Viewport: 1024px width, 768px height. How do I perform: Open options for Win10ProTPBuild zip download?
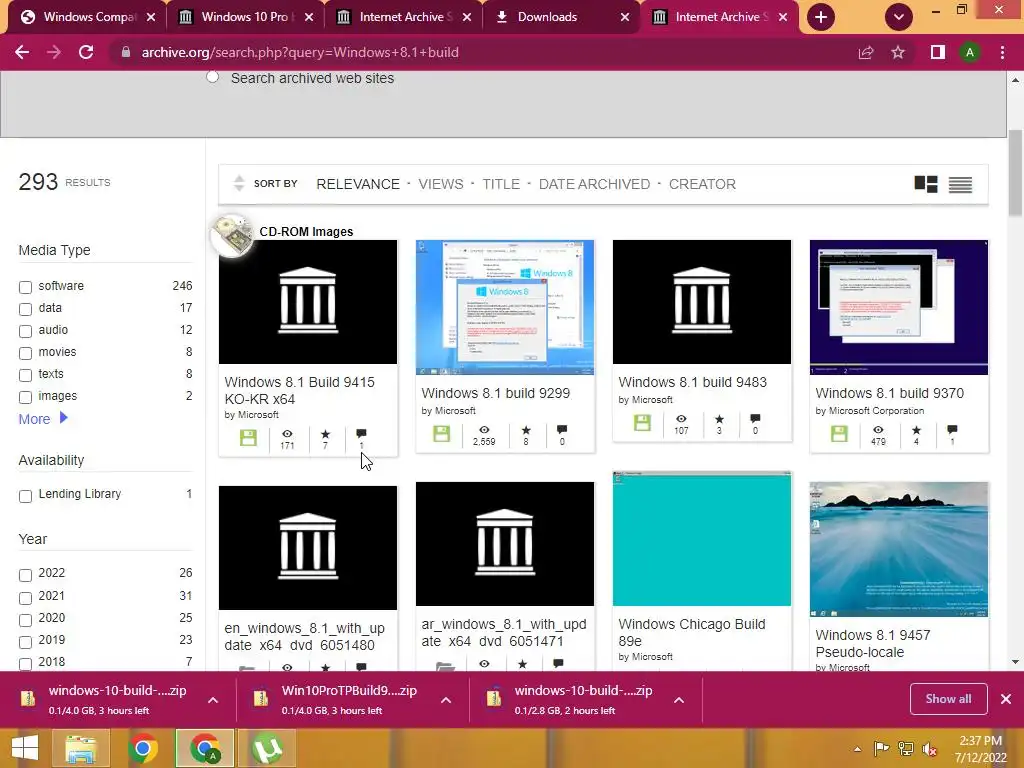point(446,700)
